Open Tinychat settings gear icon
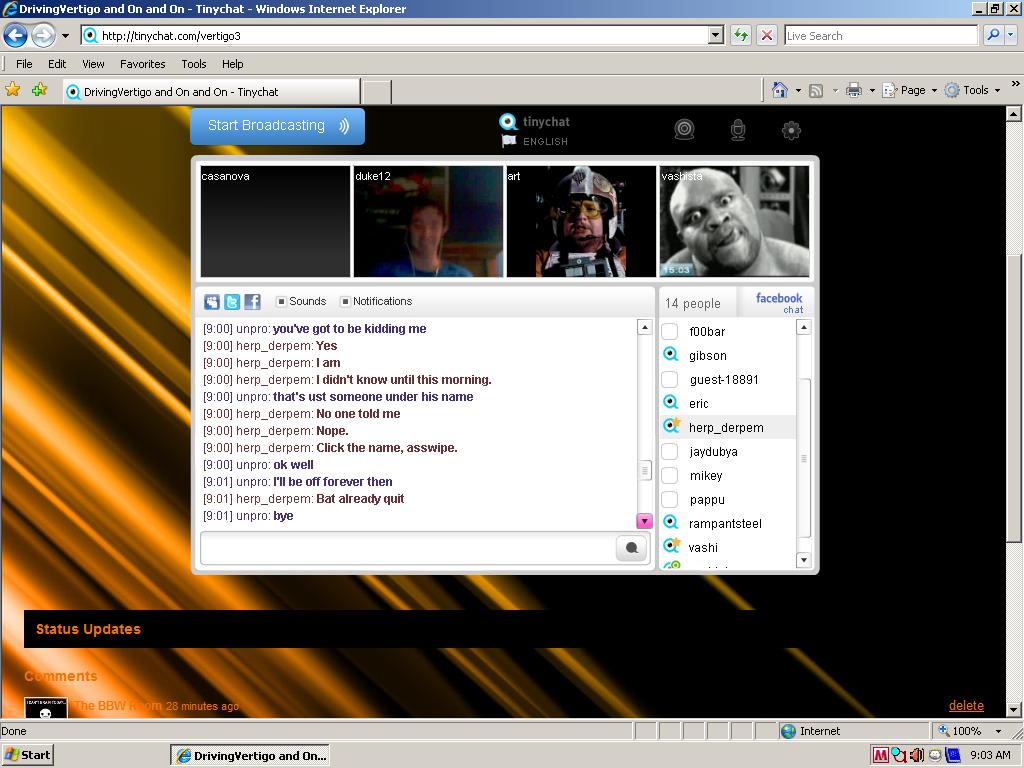This screenshot has height=768, width=1024. click(791, 130)
